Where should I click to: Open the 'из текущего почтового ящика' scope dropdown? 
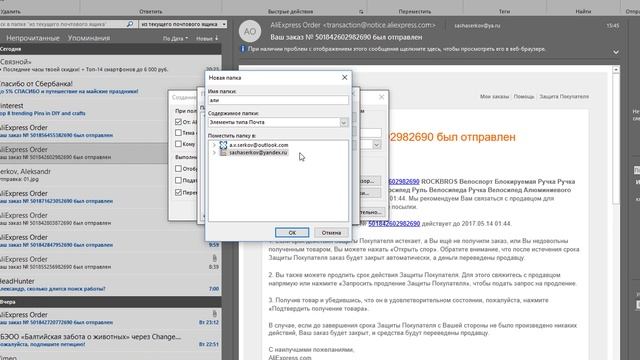click(183, 24)
